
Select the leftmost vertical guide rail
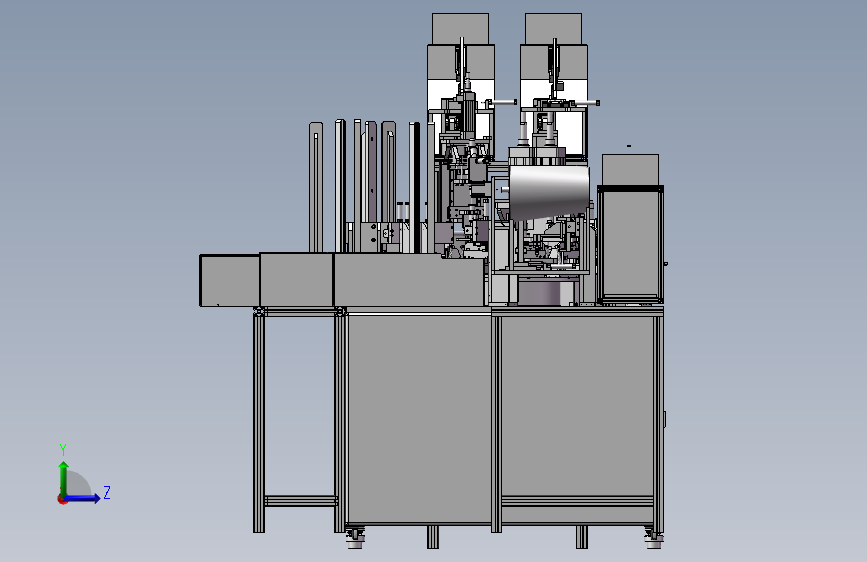316,188
